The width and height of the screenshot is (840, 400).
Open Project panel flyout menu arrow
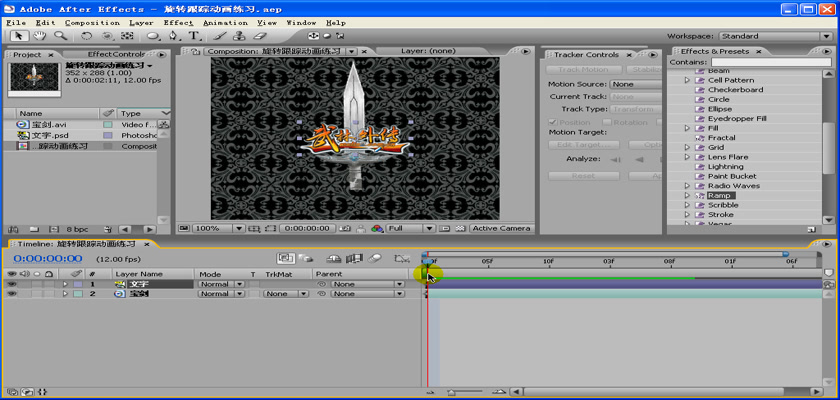tap(162, 55)
